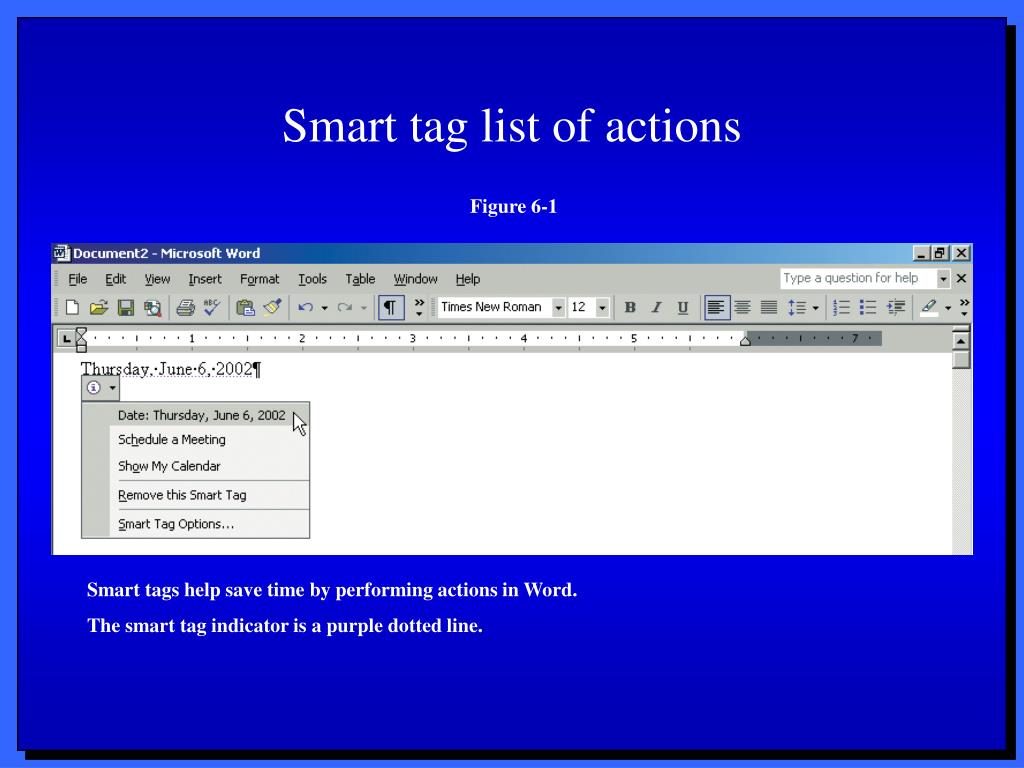Select Align Left

click(x=716, y=308)
